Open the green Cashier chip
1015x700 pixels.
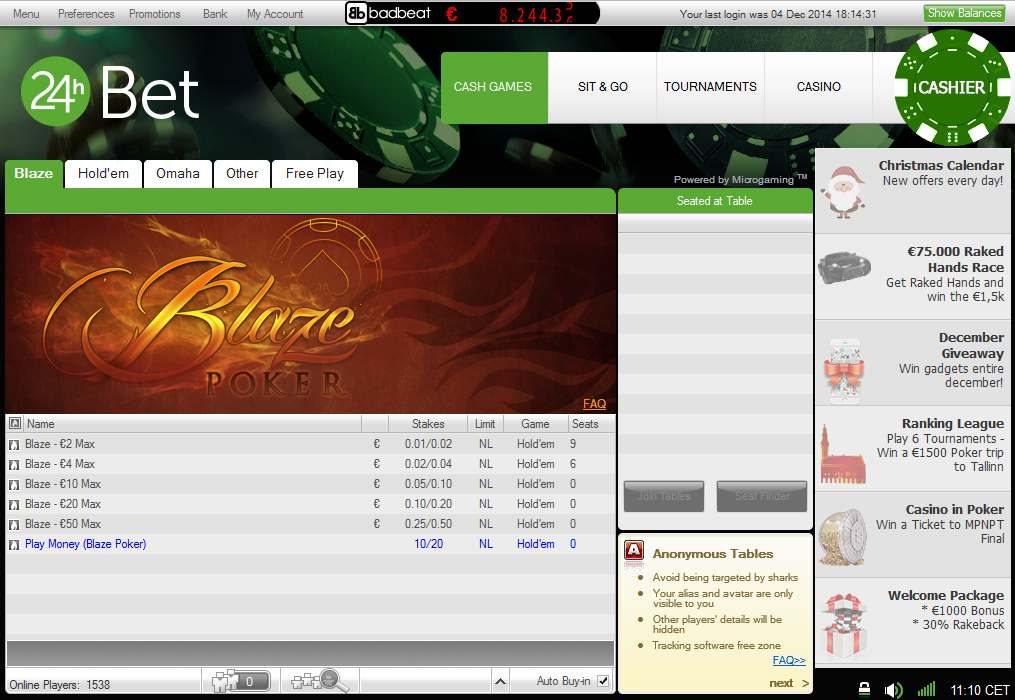point(952,87)
